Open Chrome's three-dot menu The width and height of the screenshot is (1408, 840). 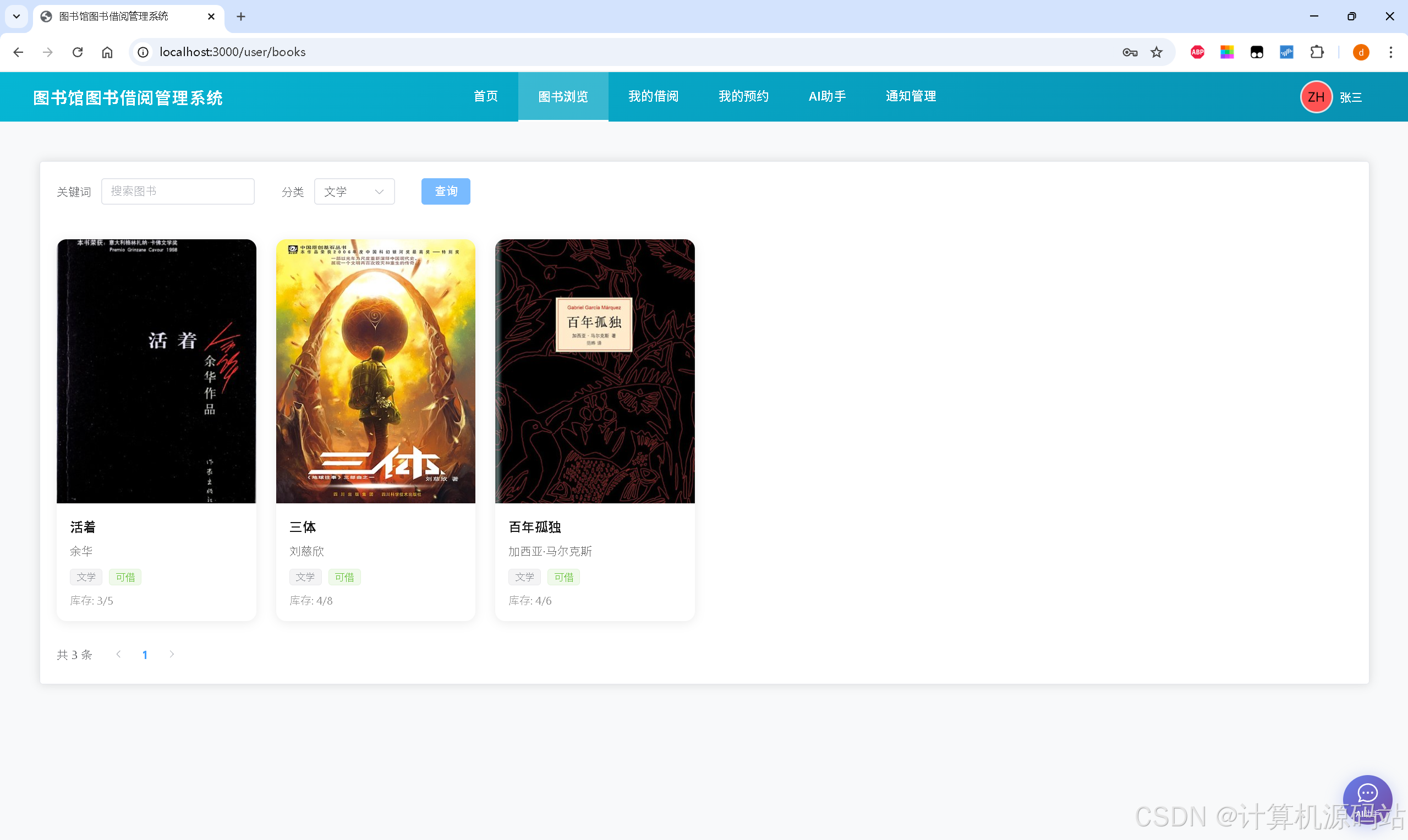click(1390, 52)
